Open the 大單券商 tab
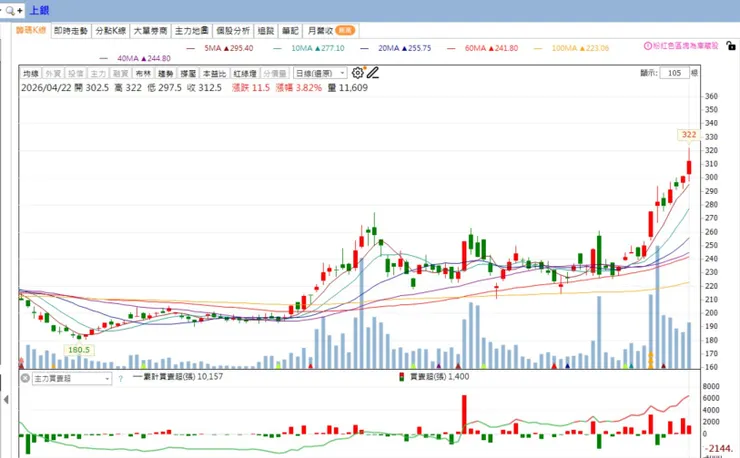The width and height of the screenshot is (740, 458). click(x=151, y=31)
